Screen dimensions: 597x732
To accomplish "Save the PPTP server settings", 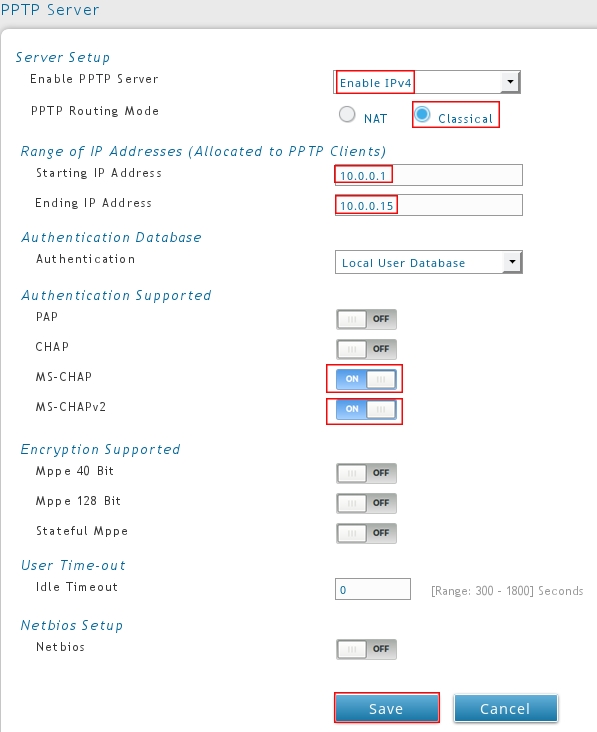I will [386, 708].
